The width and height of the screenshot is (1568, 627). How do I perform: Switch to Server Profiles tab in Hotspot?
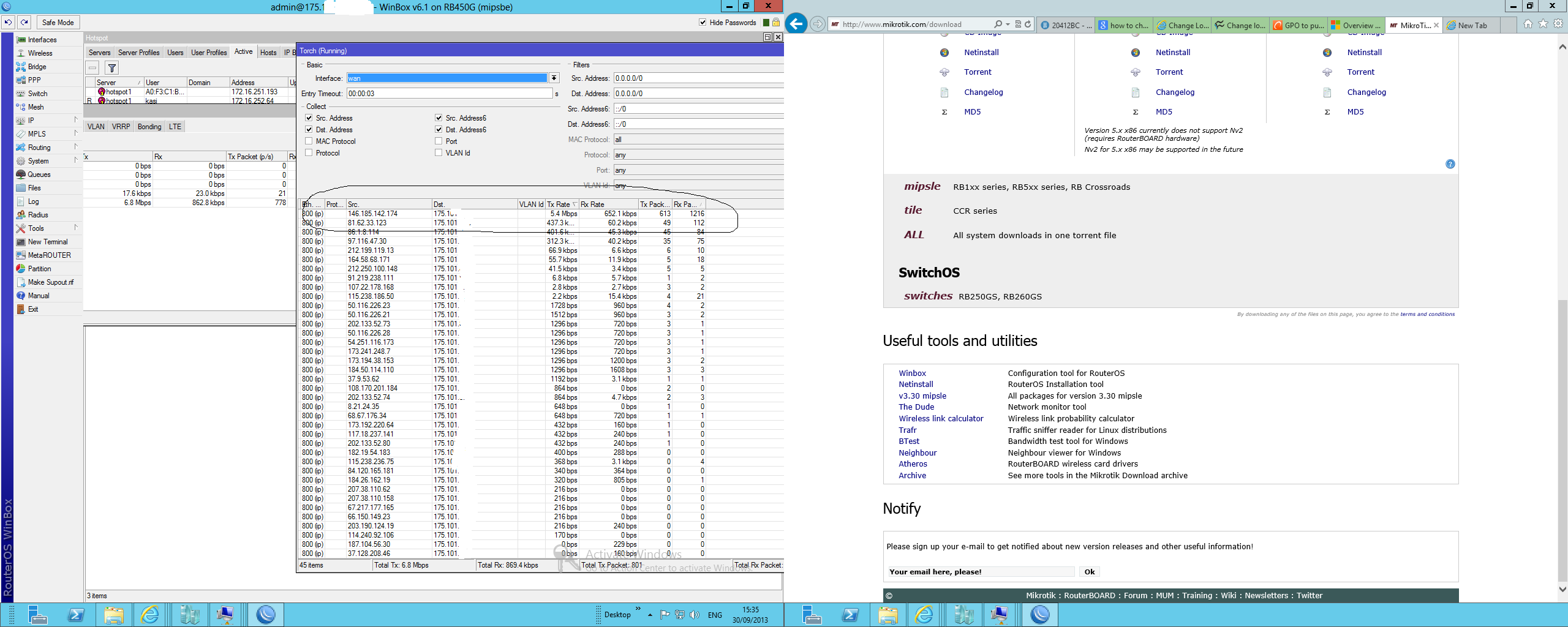coord(138,53)
